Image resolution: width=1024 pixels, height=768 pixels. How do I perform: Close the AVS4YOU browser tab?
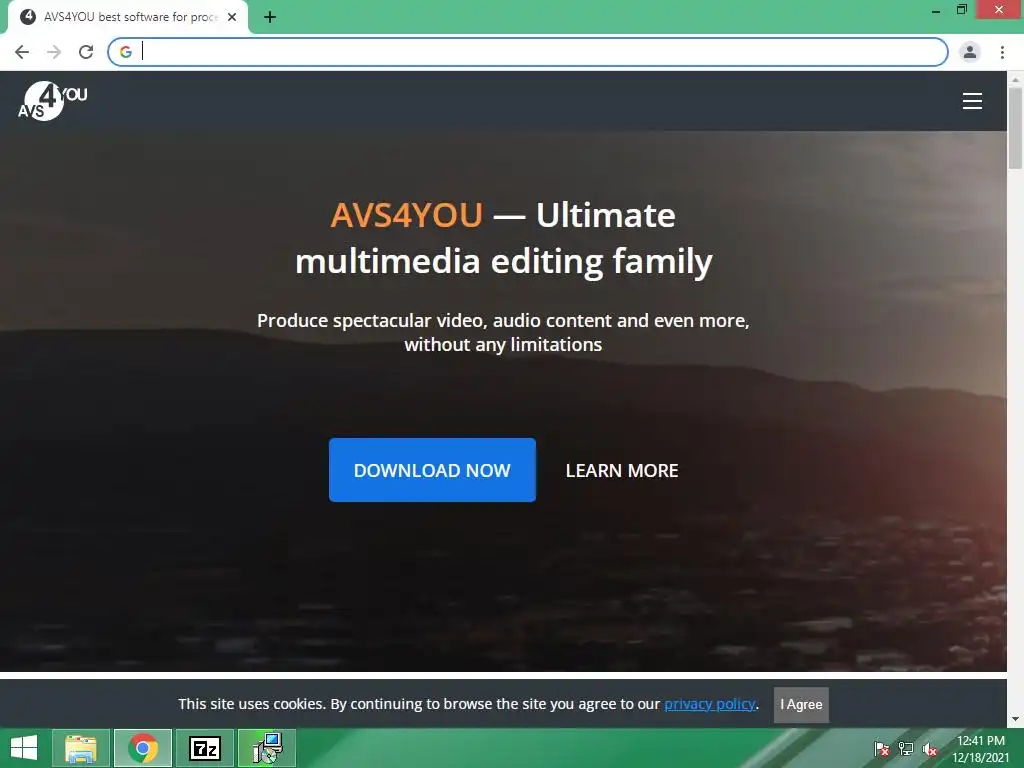232,18
